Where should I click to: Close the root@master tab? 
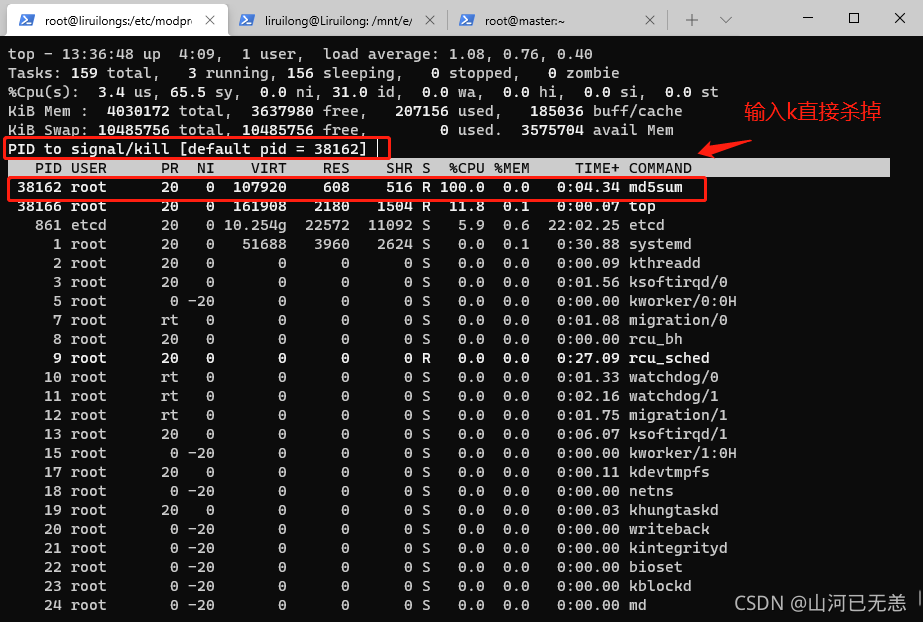(x=650, y=20)
